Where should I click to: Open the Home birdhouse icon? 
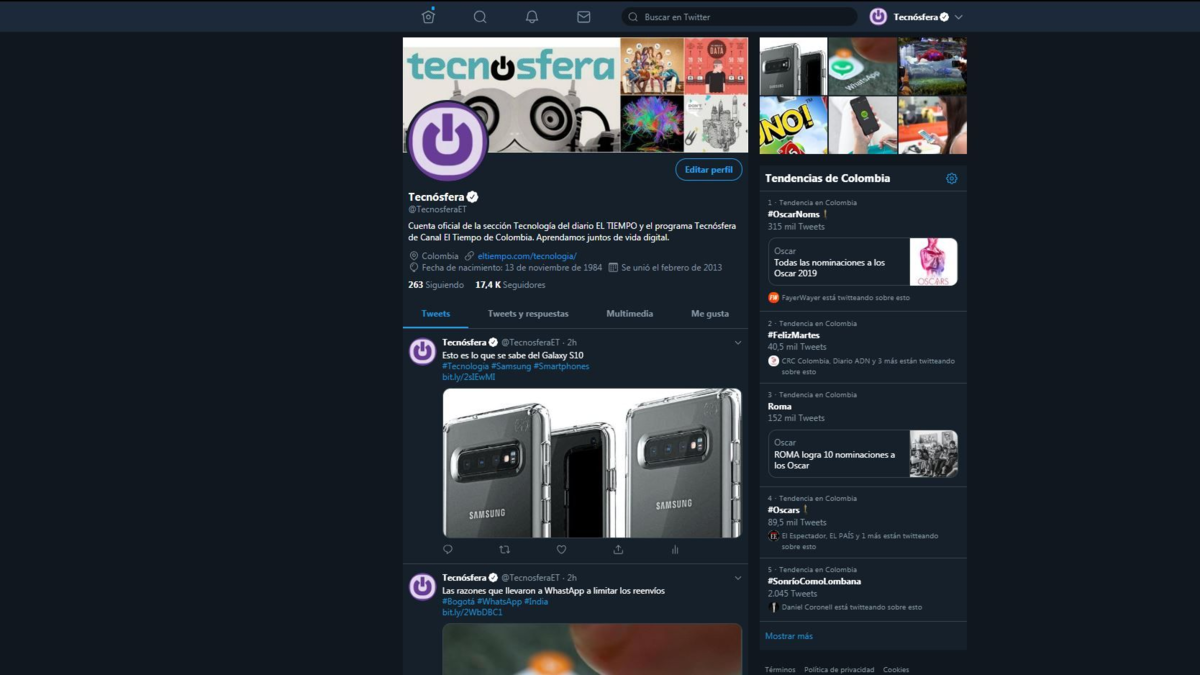(428, 17)
